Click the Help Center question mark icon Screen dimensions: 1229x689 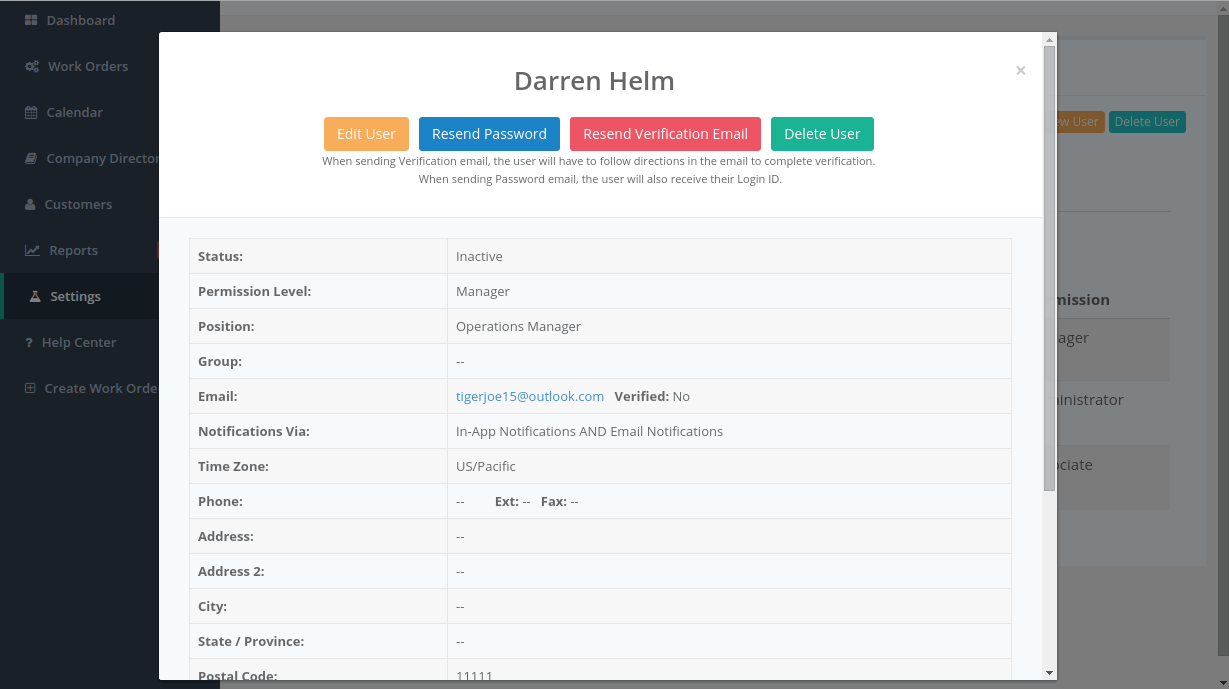pyautogui.click(x=29, y=342)
